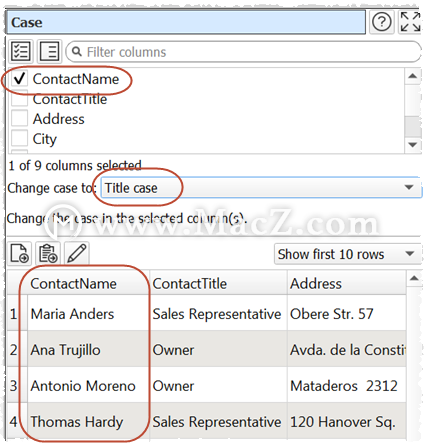425x446 pixels.
Task: Check the Address checkbox
Action: [19, 119]
